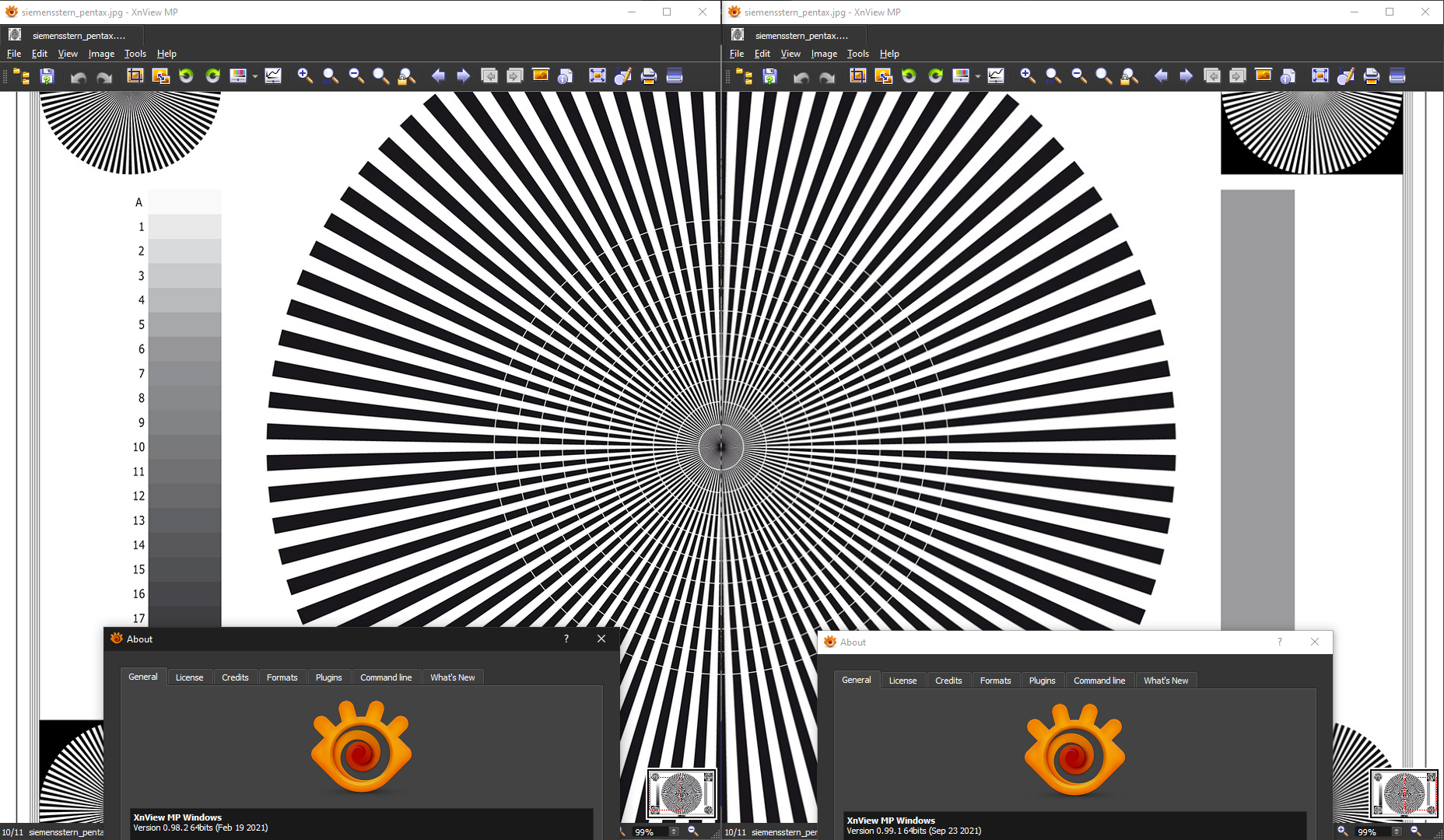Toggle zoom lock in right window

point(1129,75)
